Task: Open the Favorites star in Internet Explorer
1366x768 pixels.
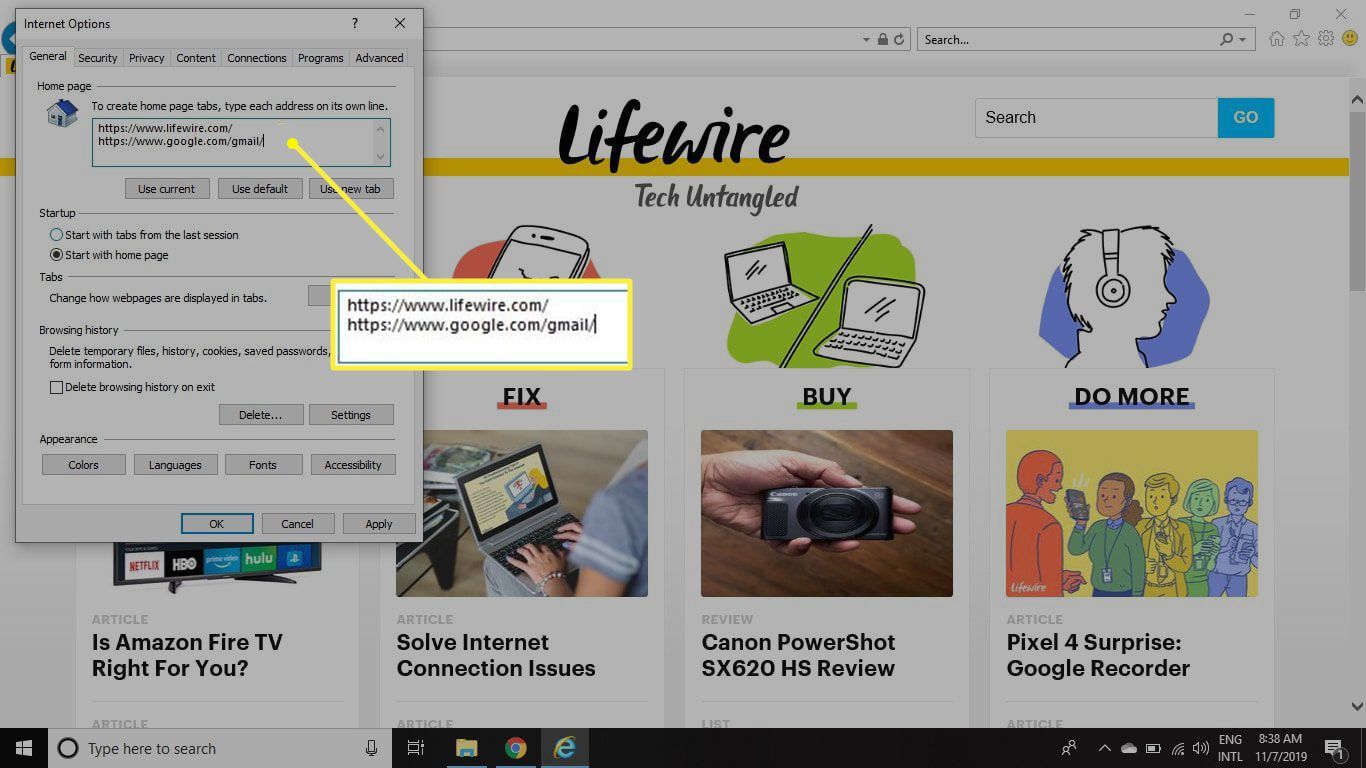Action: click(x=1301, y=39)
